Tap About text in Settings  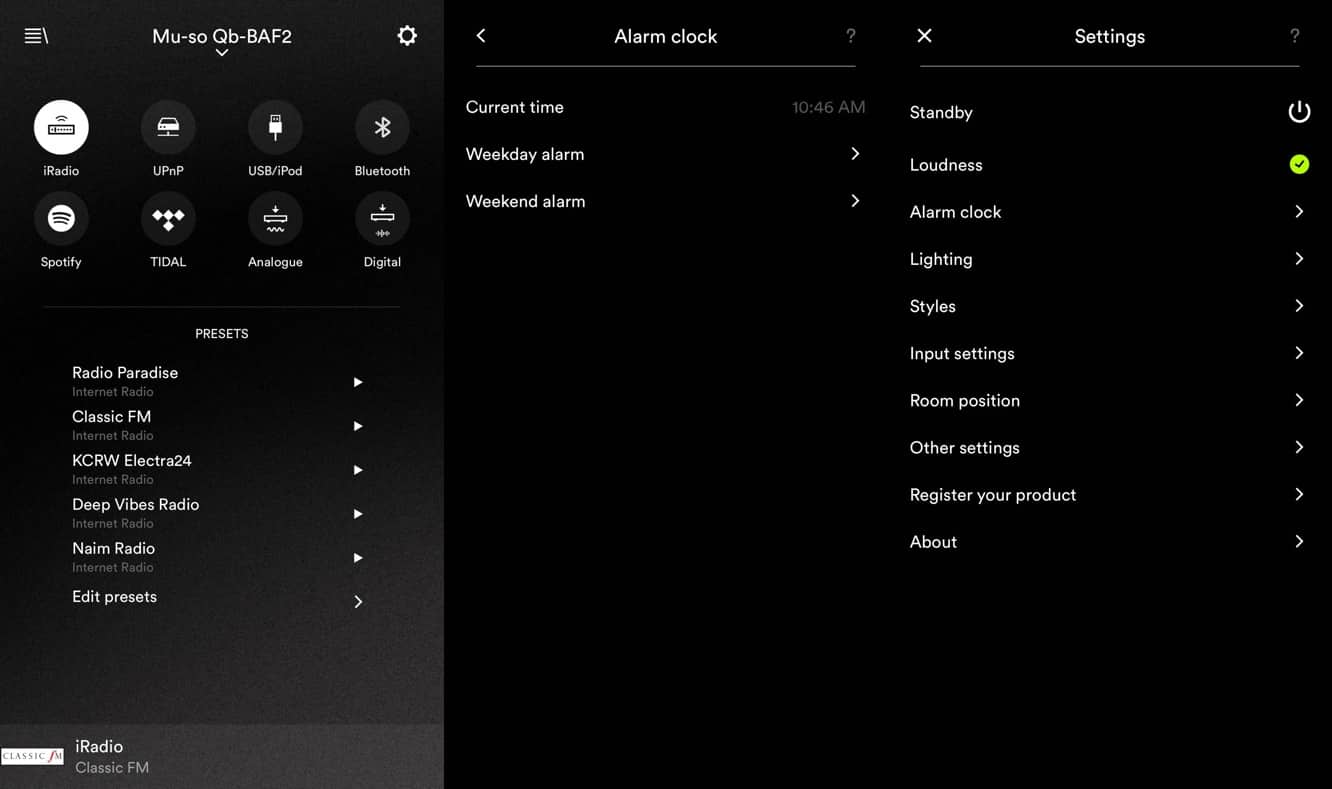pos(933,542)
